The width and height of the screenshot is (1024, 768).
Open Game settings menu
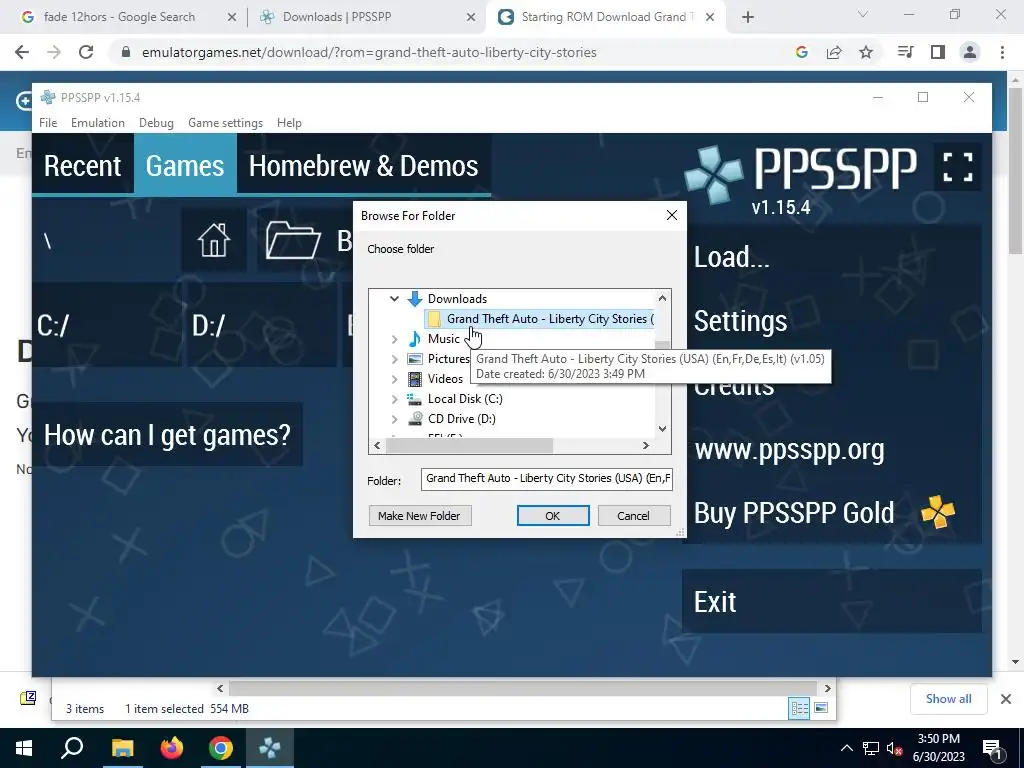pyautogui.click(x=225, y=123)
